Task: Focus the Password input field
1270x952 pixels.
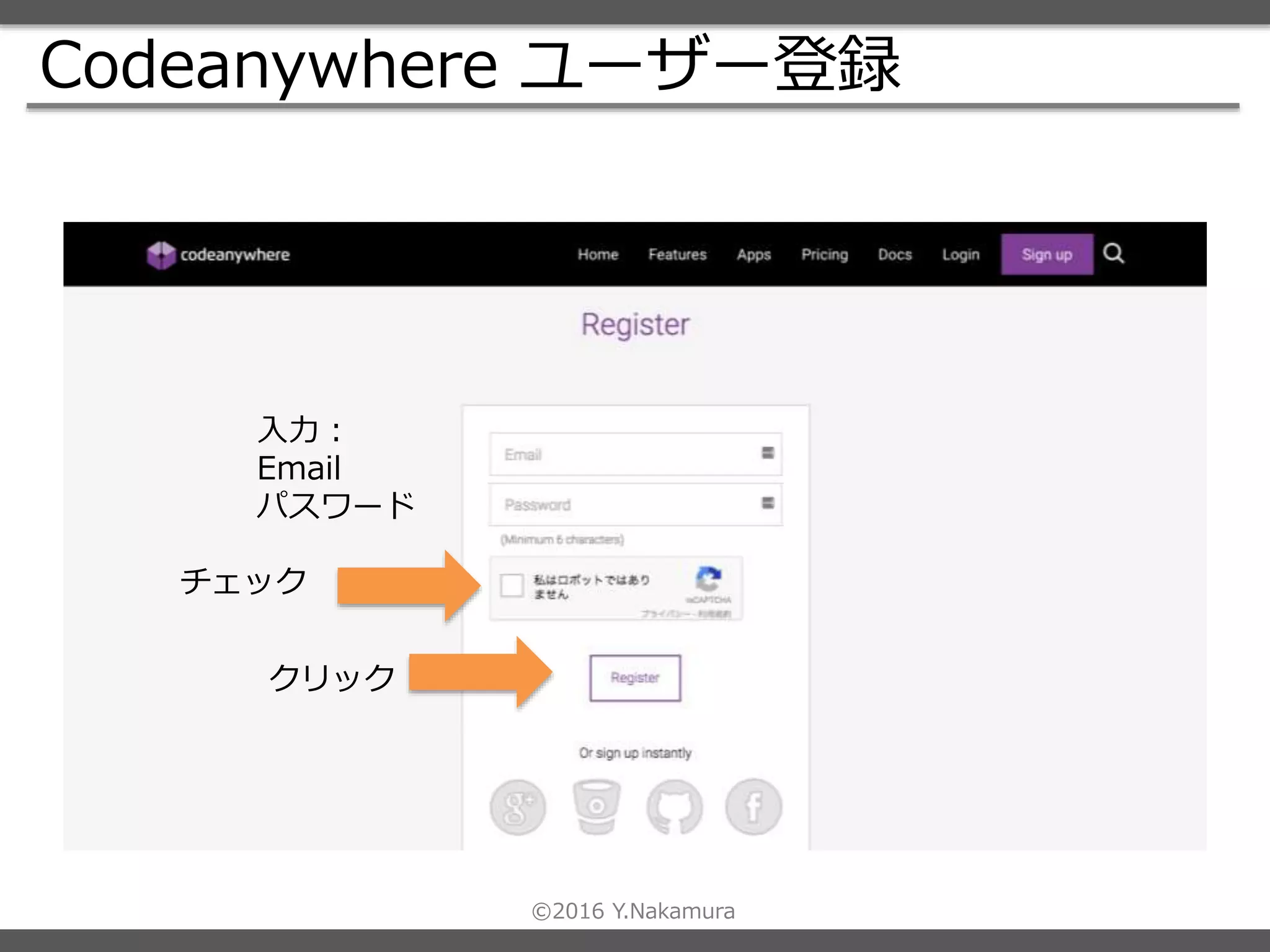Action: tap(636, 505)
